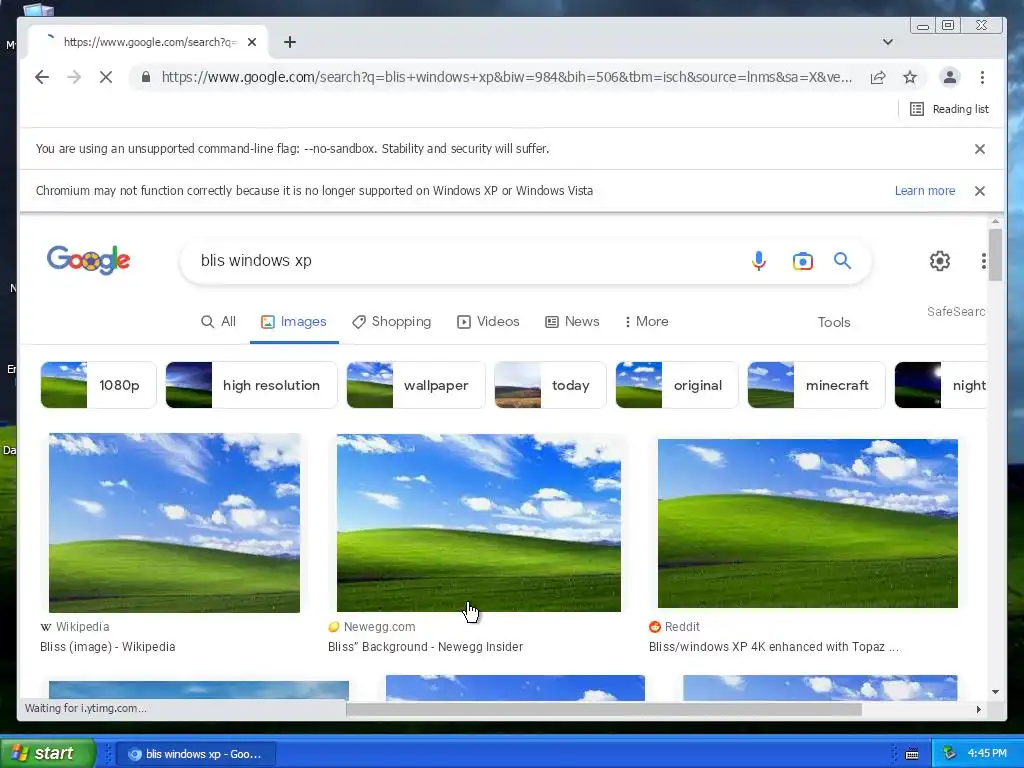Click the vertical scrollbar thumb

995,255
